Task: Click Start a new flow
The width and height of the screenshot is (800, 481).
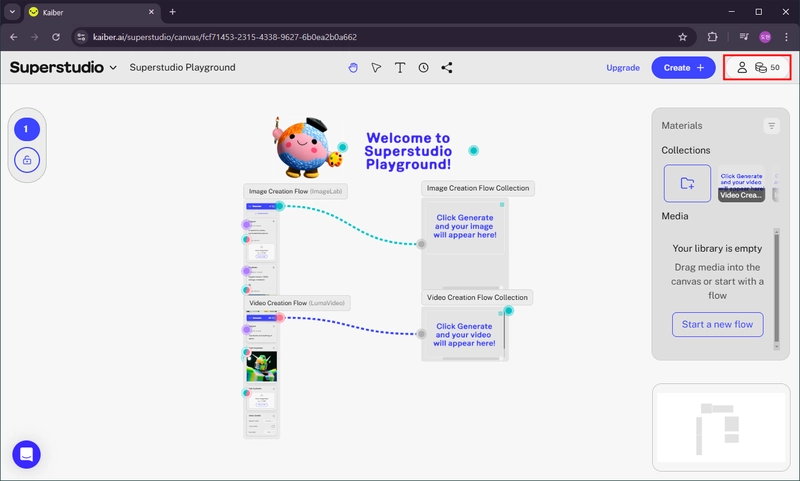Action: [x=717, y=324]
